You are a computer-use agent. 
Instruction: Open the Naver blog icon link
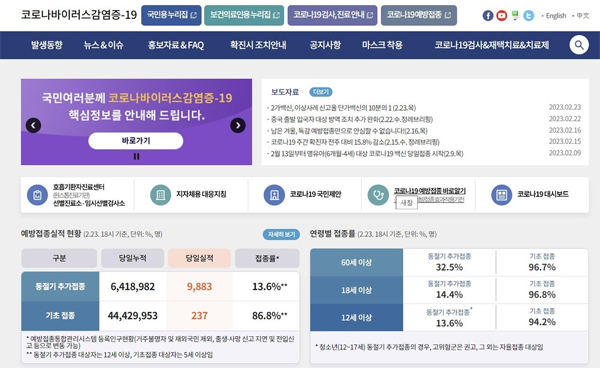click(x=515, y=15)
